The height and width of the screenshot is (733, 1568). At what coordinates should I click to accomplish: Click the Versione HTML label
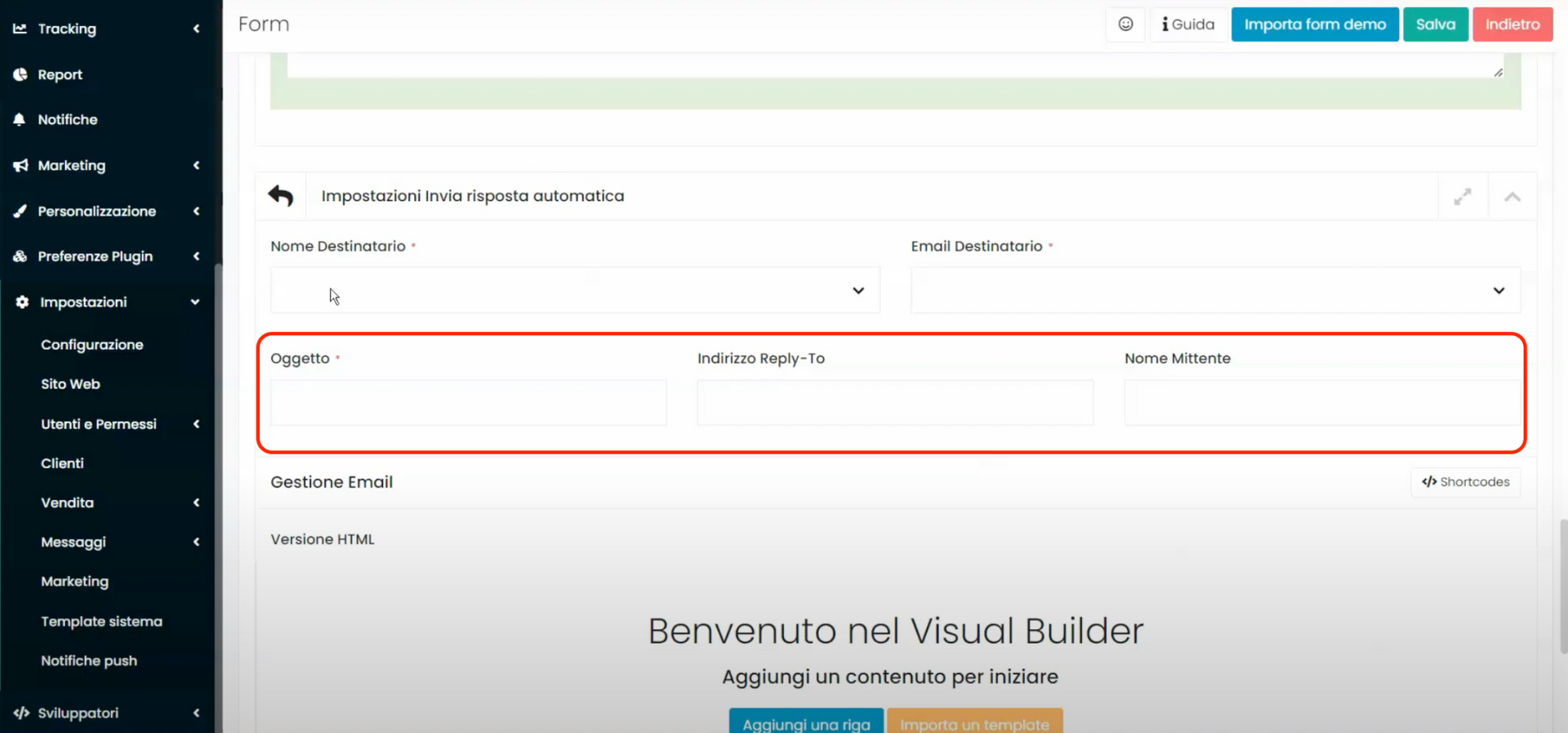(x=323, y=539)
